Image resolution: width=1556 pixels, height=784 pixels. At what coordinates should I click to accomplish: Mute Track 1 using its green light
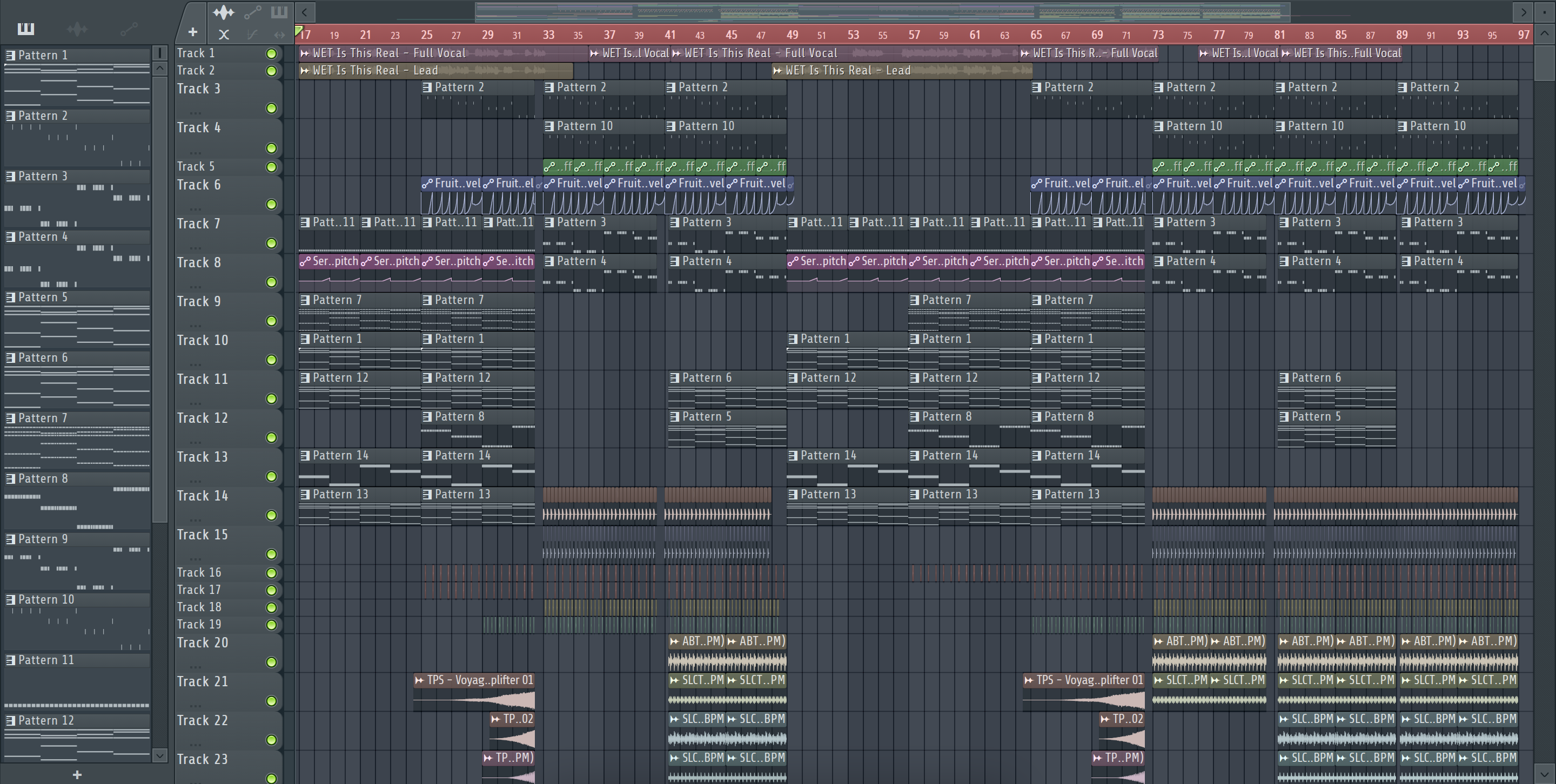(x=272, y=53)
